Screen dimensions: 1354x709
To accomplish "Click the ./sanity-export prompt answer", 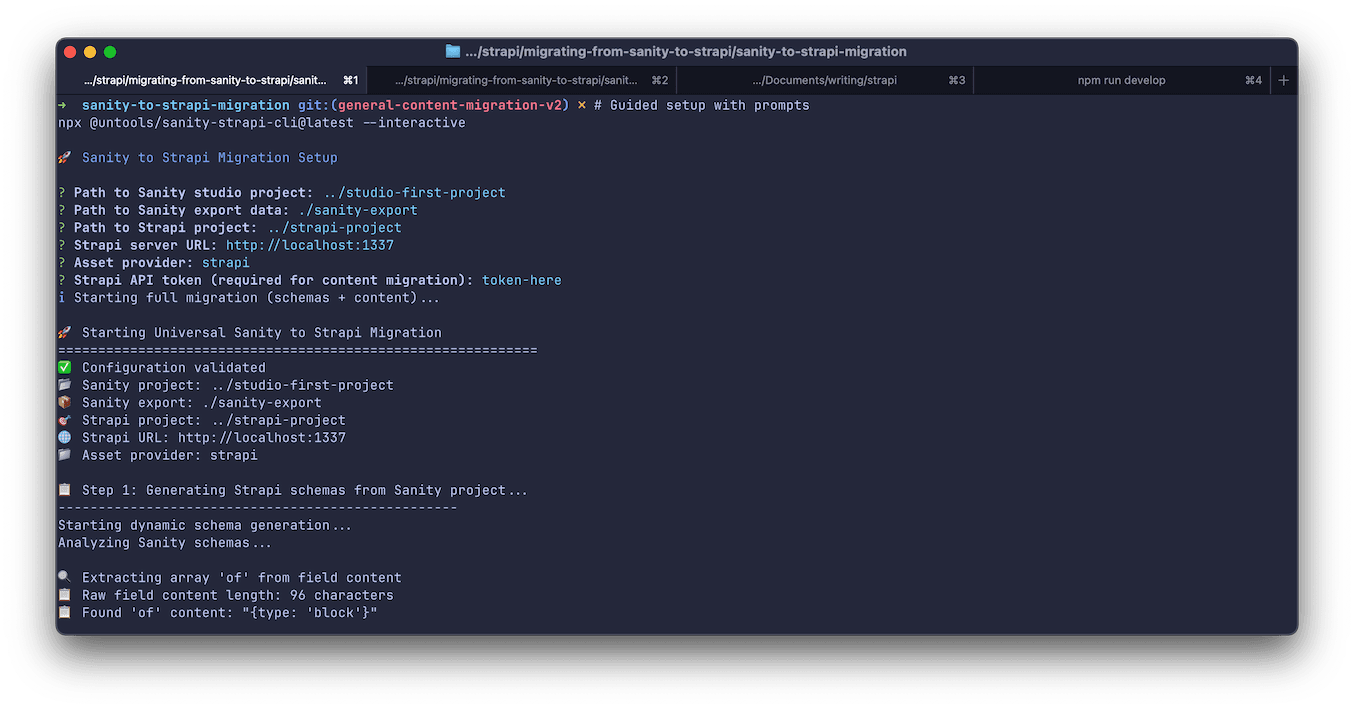I will [358, 210].
